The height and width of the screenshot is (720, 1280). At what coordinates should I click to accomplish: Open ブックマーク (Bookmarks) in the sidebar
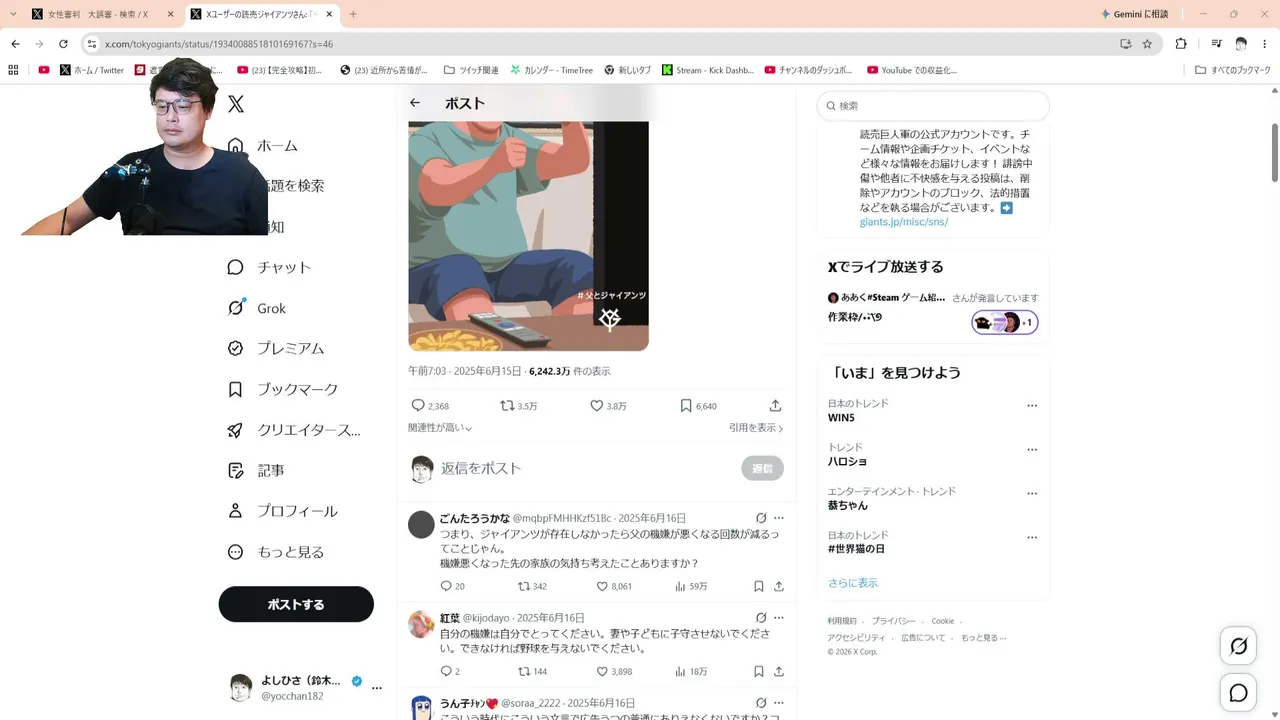pyautogui.click(x=283, y=389)
